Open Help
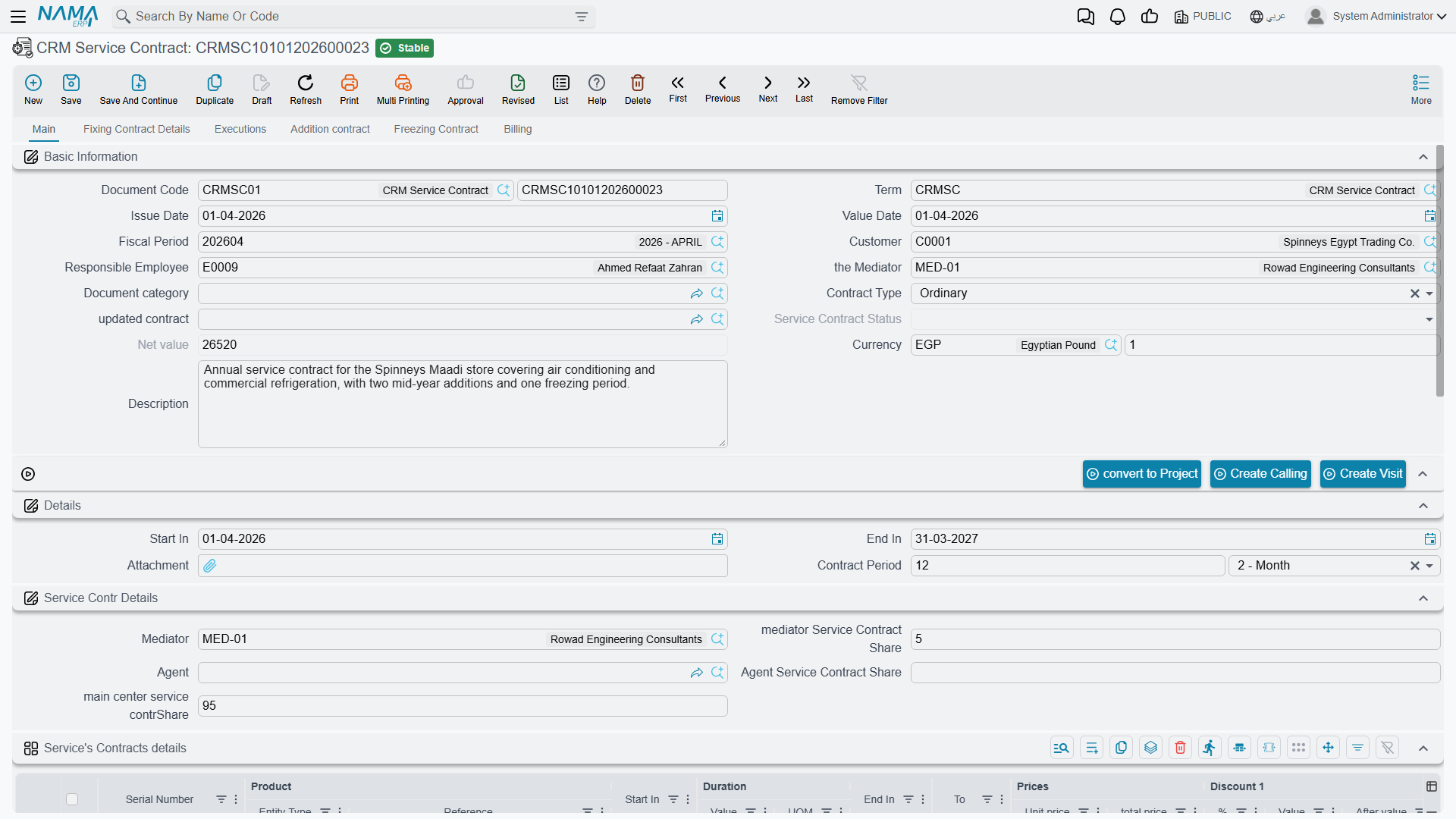This screenshot has width=1456, height=819. click(597, 89)
